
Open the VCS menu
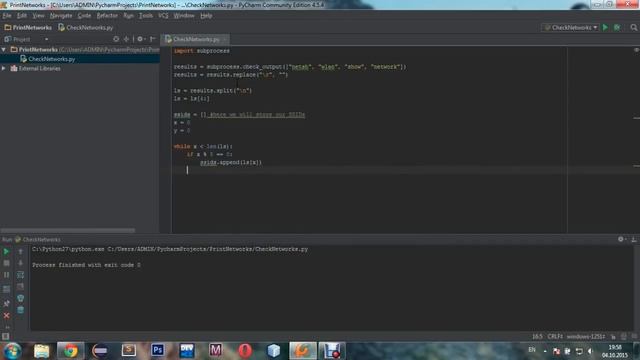tap(163, 16)
